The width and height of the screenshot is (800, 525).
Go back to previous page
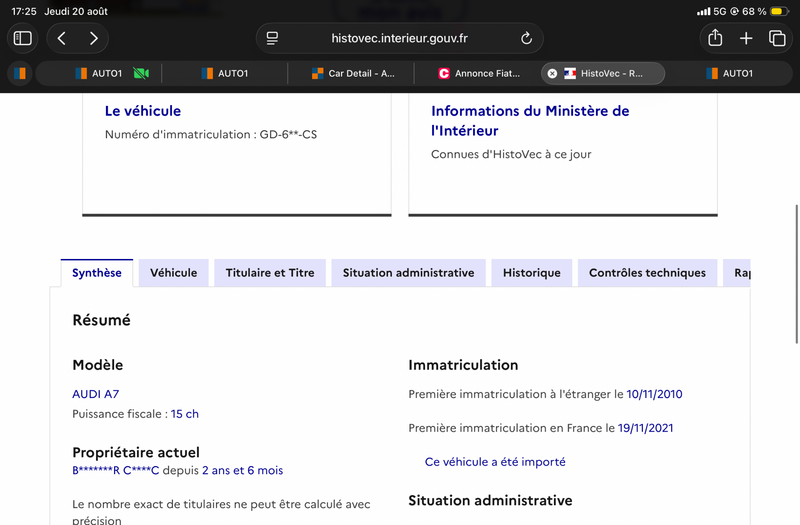tap(62, 38)
